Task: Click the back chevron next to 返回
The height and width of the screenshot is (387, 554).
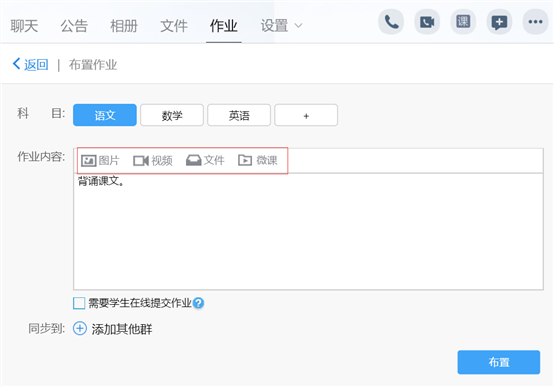Action: click(16, 64)
